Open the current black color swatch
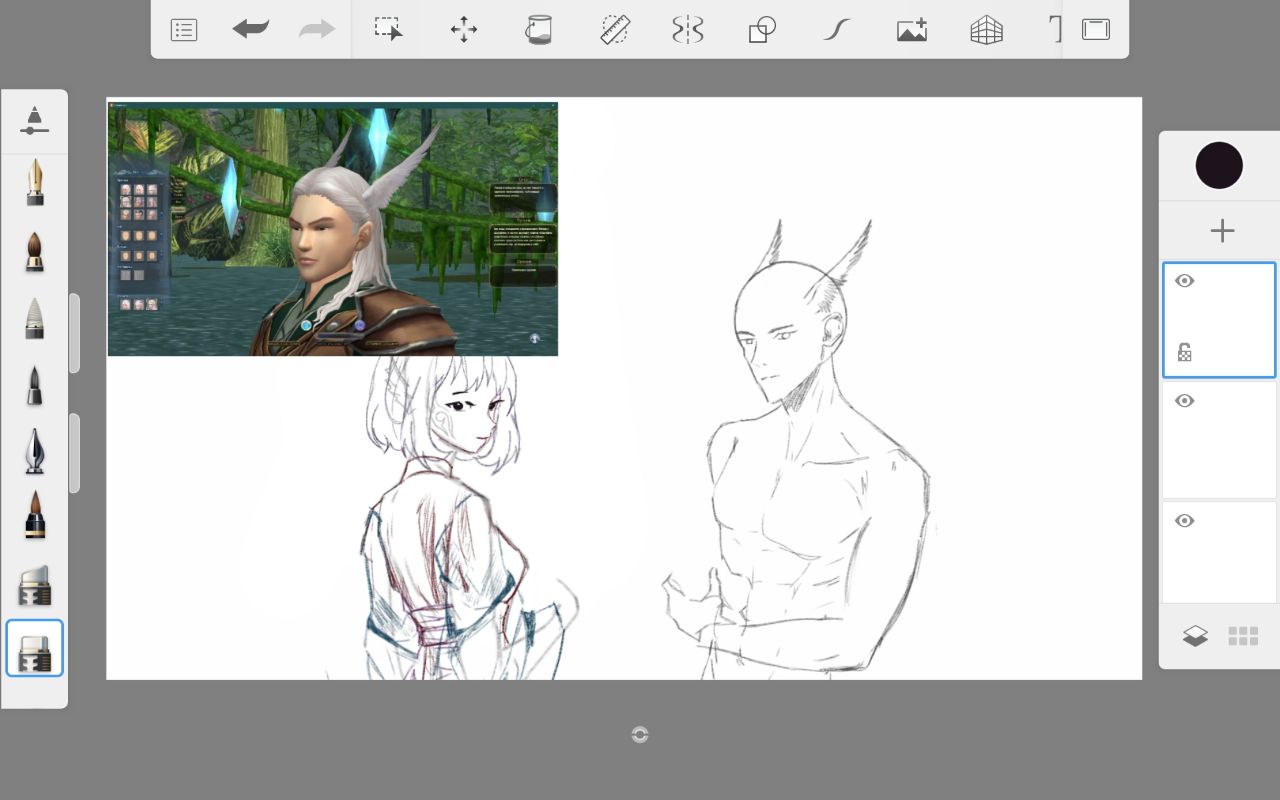 [1219, 166]
